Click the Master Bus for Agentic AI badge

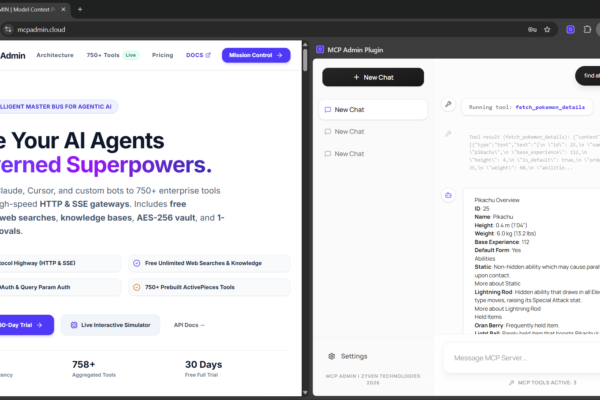58,107
